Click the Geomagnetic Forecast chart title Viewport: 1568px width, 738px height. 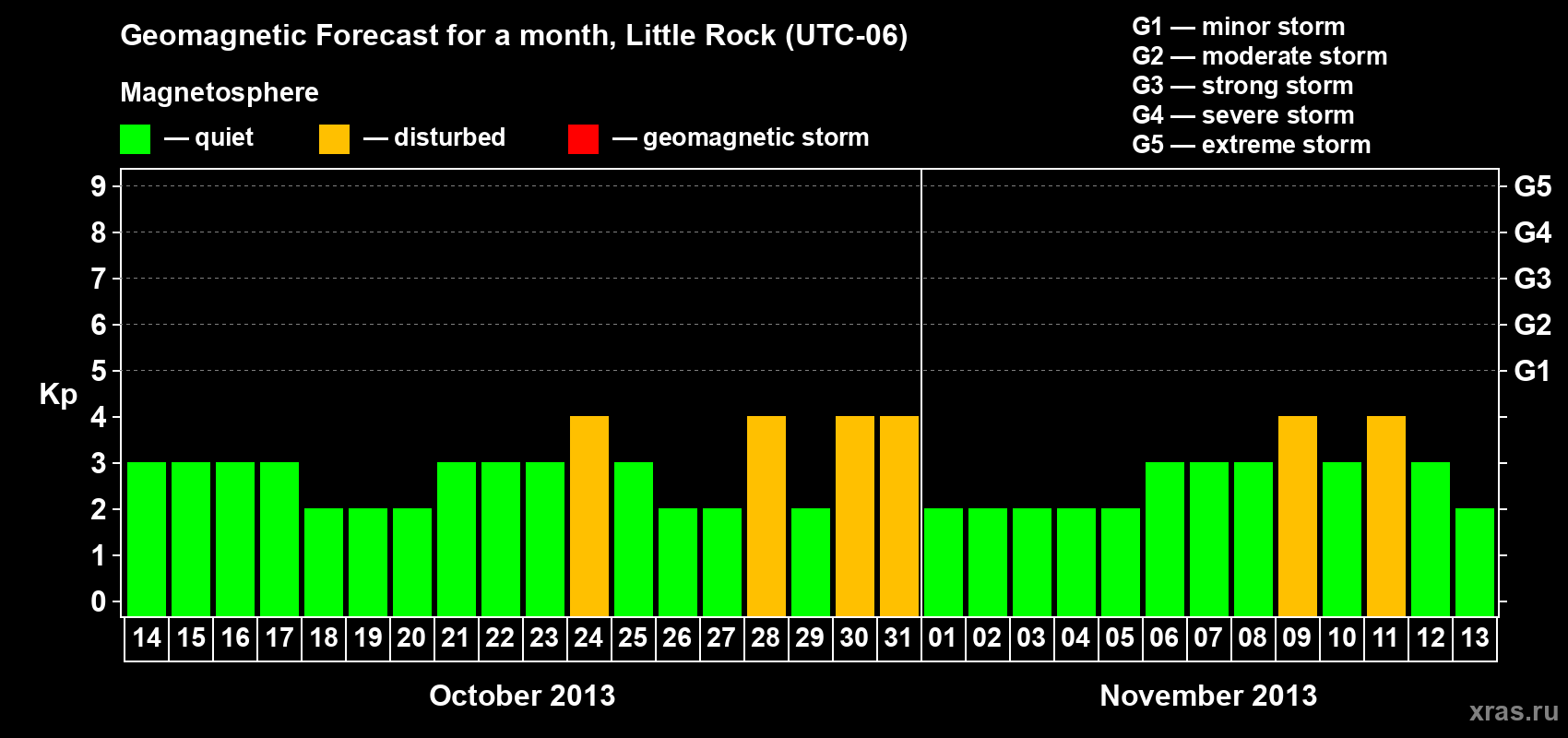point(514,36)
